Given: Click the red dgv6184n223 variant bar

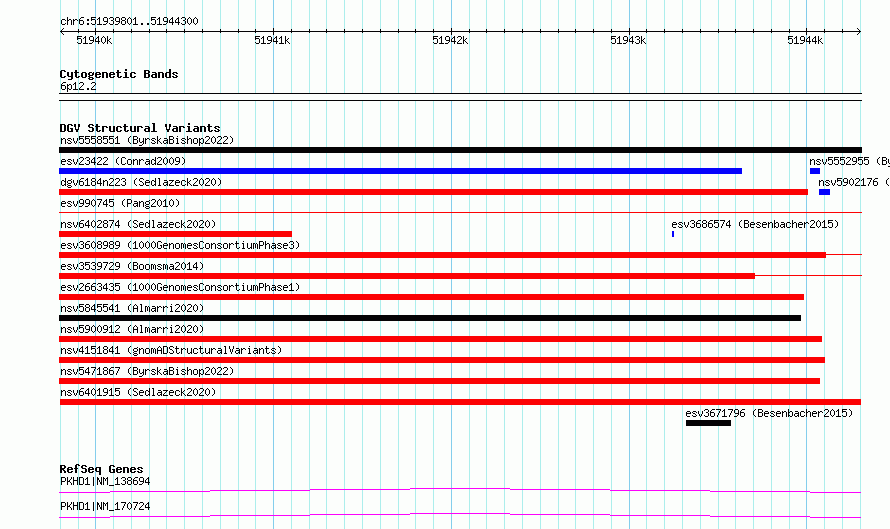Looking at the screenshot, I should 433,192.
